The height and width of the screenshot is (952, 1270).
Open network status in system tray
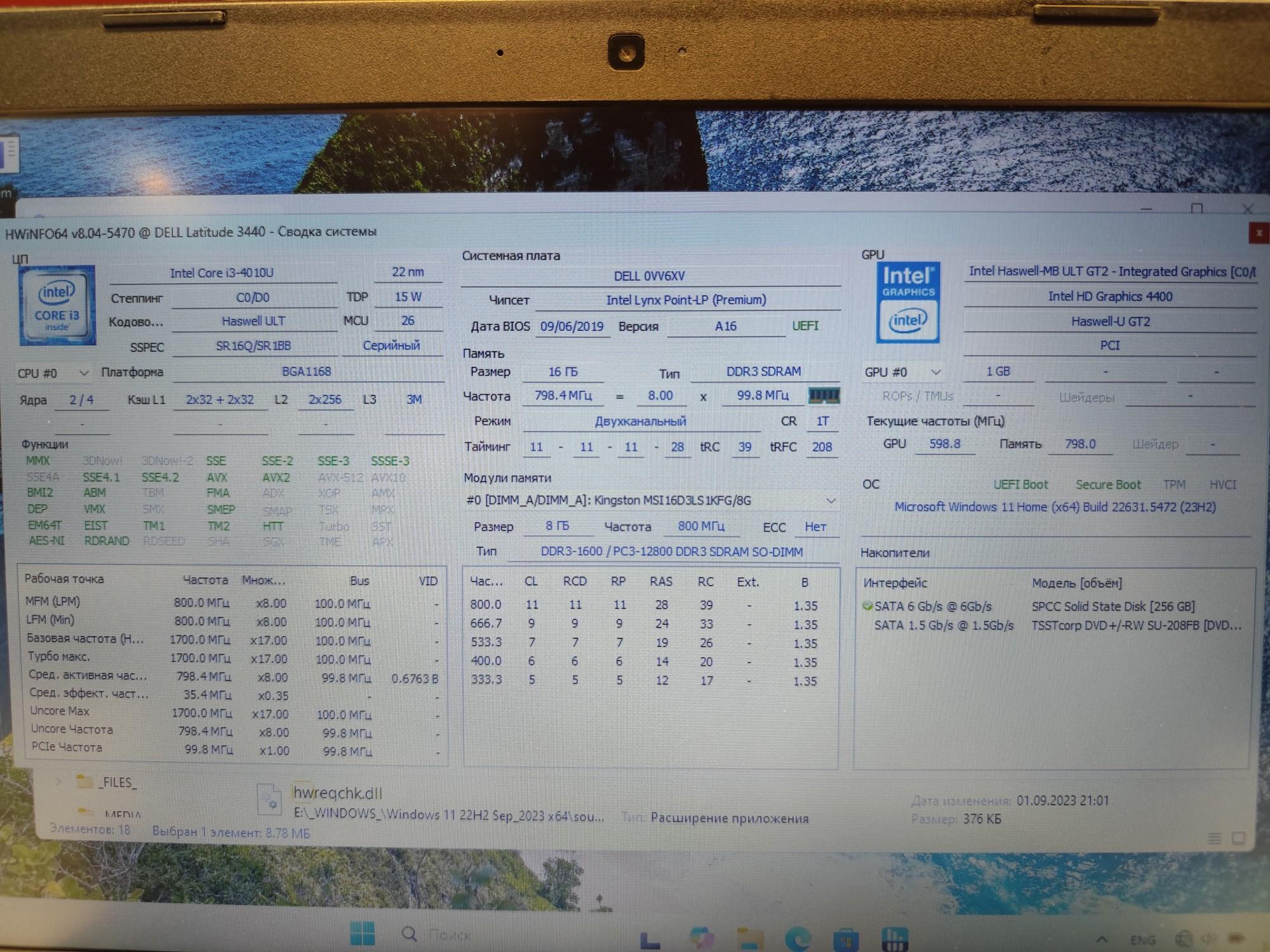coord(1183,938)
